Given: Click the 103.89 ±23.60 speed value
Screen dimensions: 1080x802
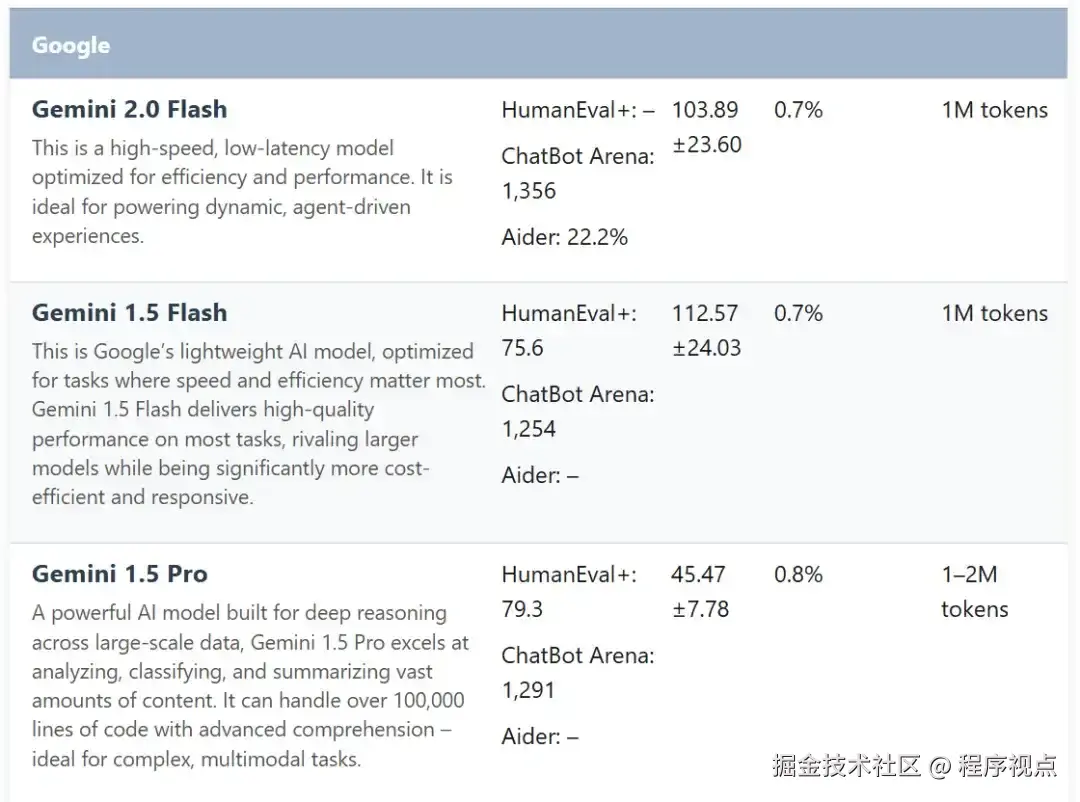Looking at the screenshot, I should click(x=707, y=127).
